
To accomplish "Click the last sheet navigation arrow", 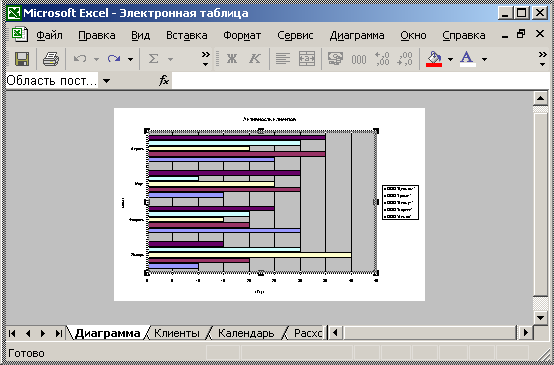I will tap(58, 333).
